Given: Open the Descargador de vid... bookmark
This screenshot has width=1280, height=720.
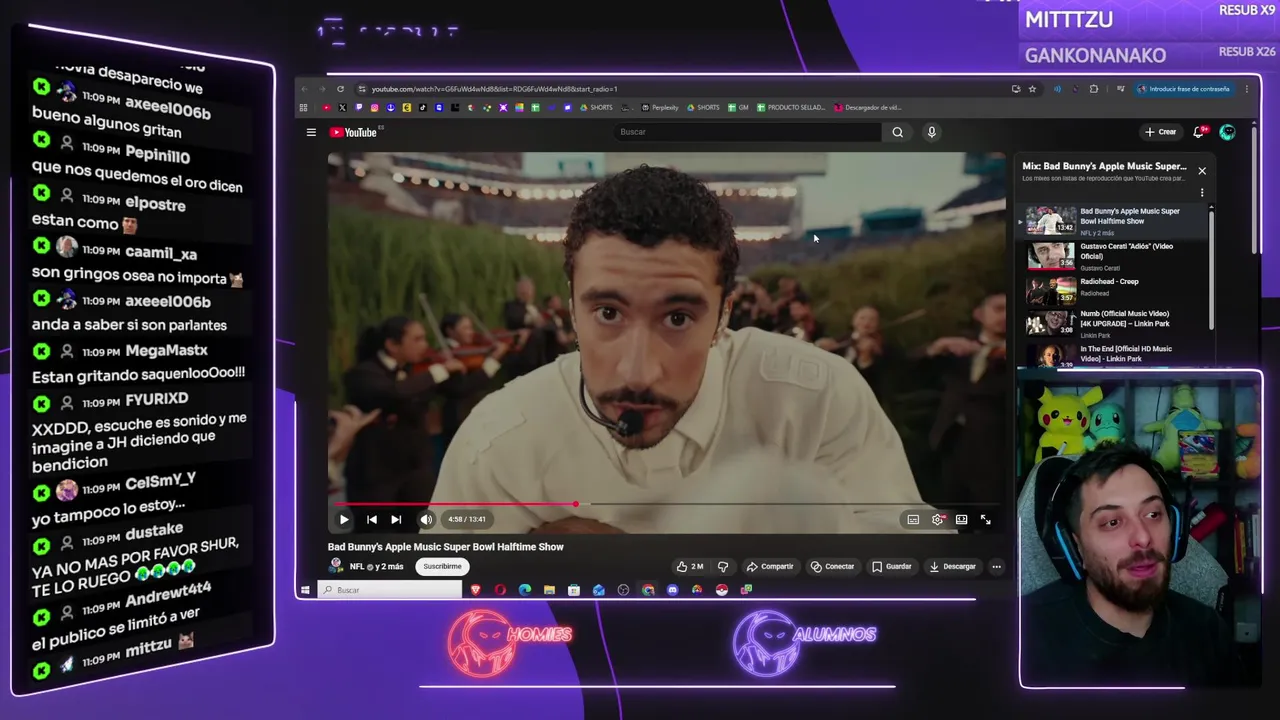Looking at the screenshot, I should pyautogui.click(x=868, y=108).
